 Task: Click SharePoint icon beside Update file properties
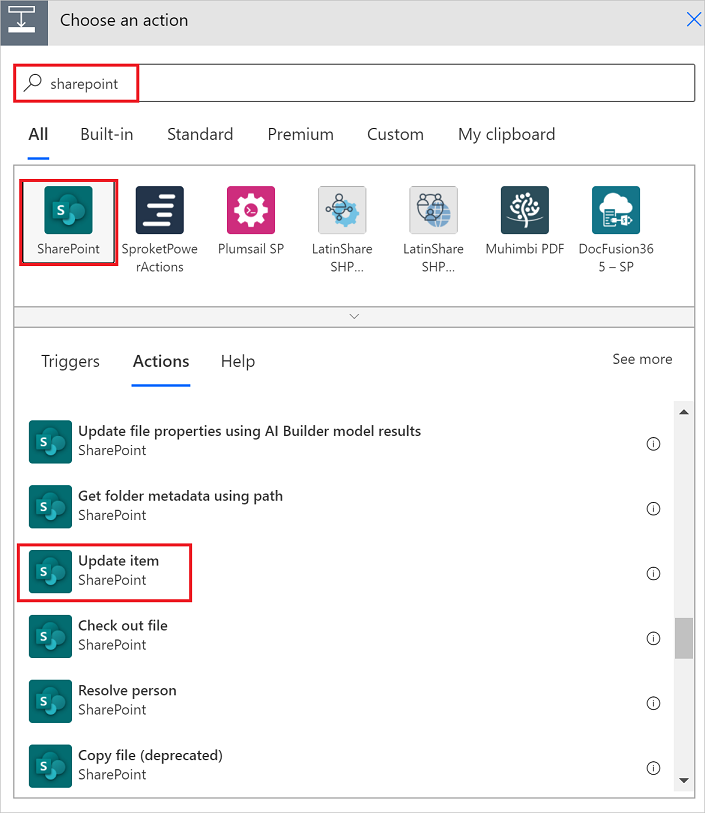click(x=50, y=442)
